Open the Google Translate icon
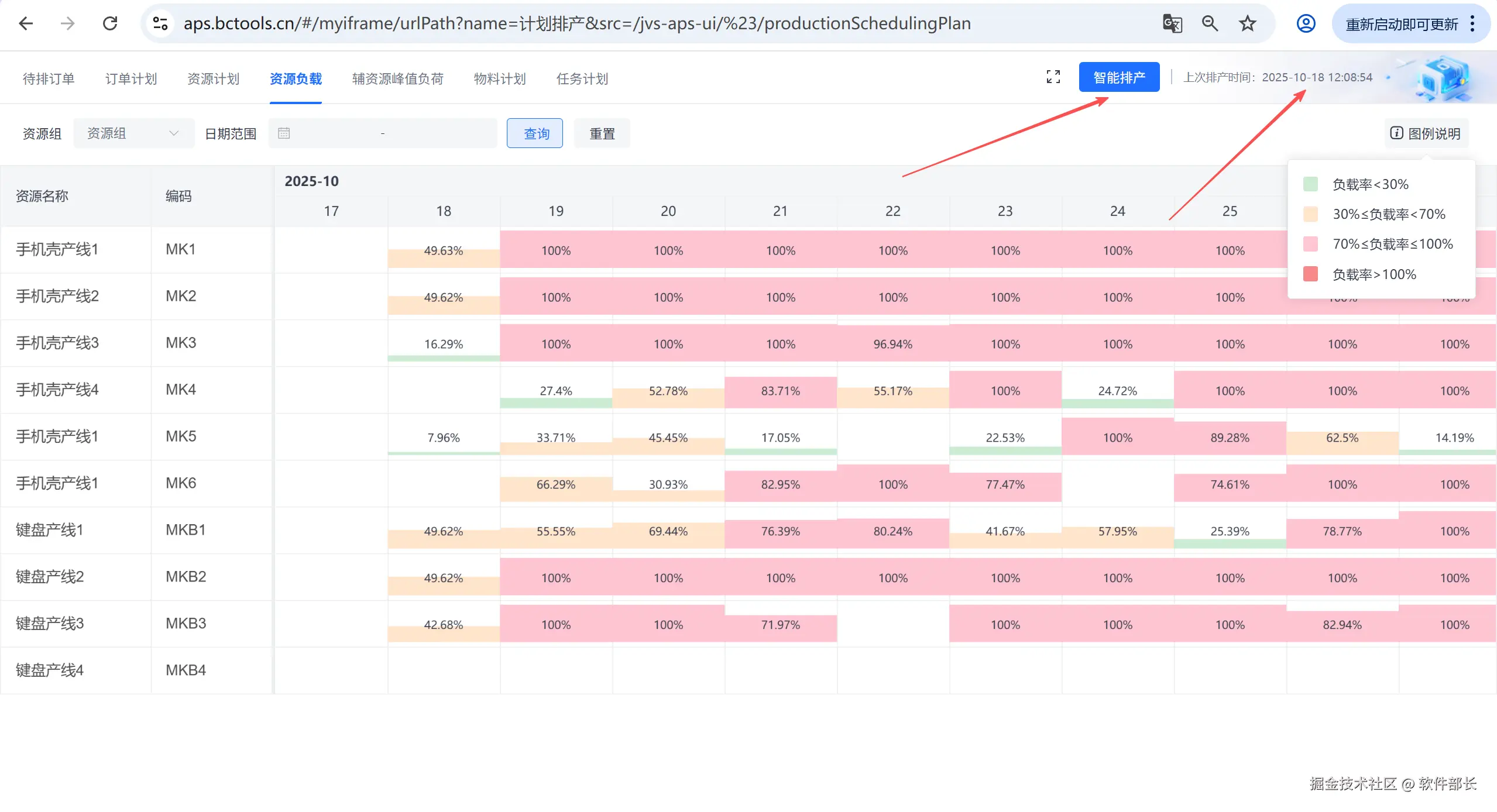 click(x=1172, y=23)
